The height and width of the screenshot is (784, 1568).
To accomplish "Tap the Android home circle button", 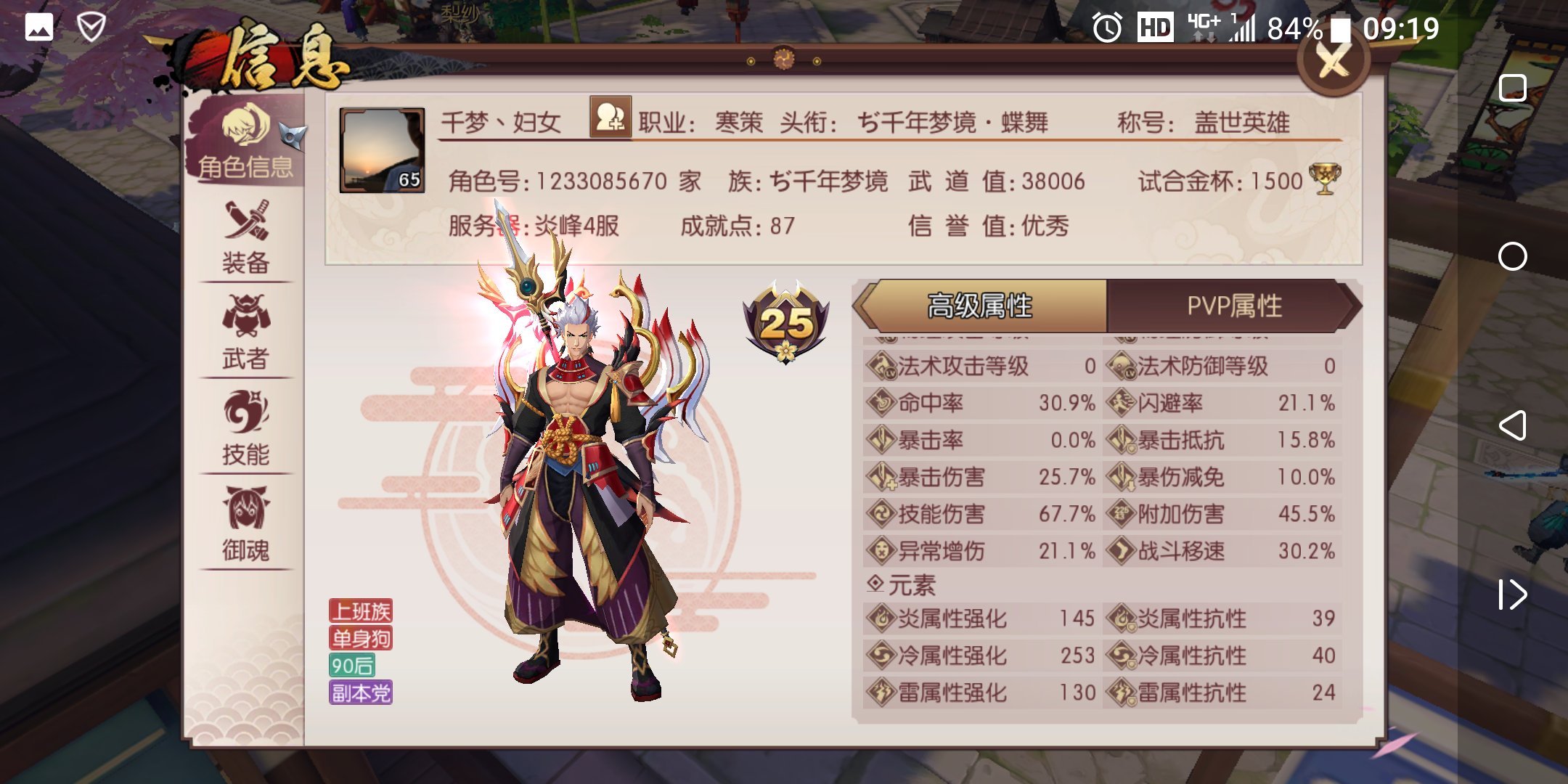I will (x=1513, y=256).
